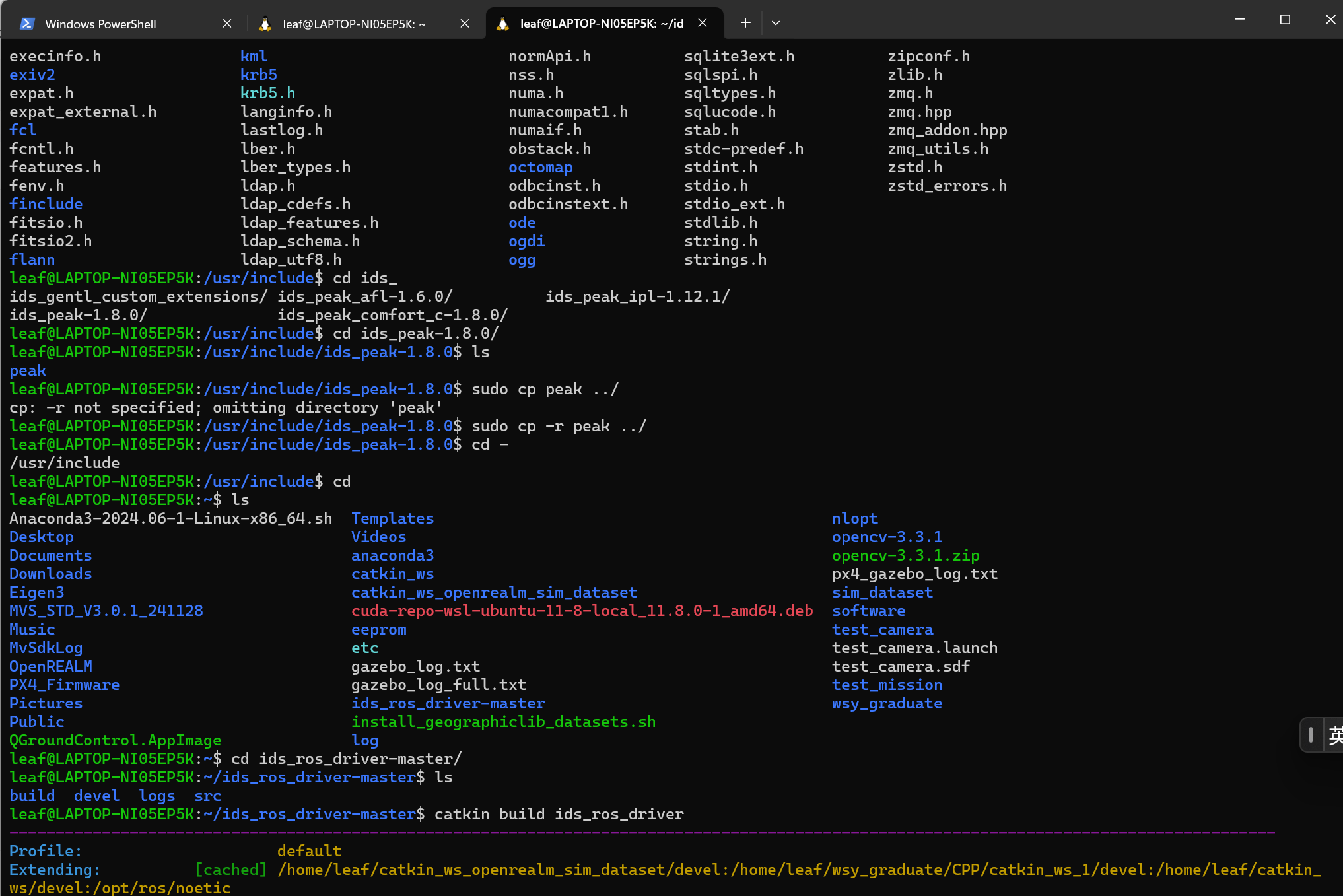Maximize the terminal window

[1285, 20]
